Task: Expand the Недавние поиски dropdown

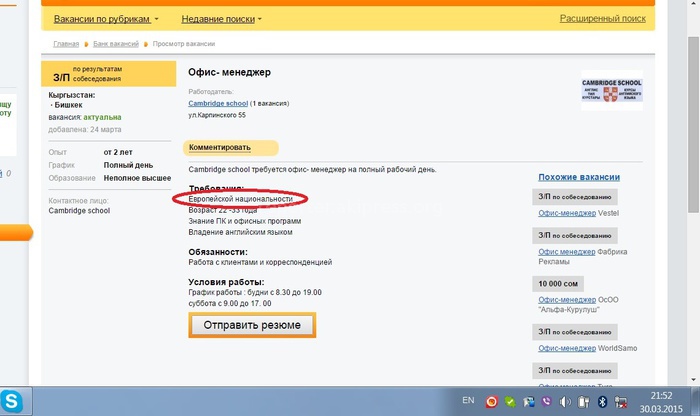Action: pos(221,19)
